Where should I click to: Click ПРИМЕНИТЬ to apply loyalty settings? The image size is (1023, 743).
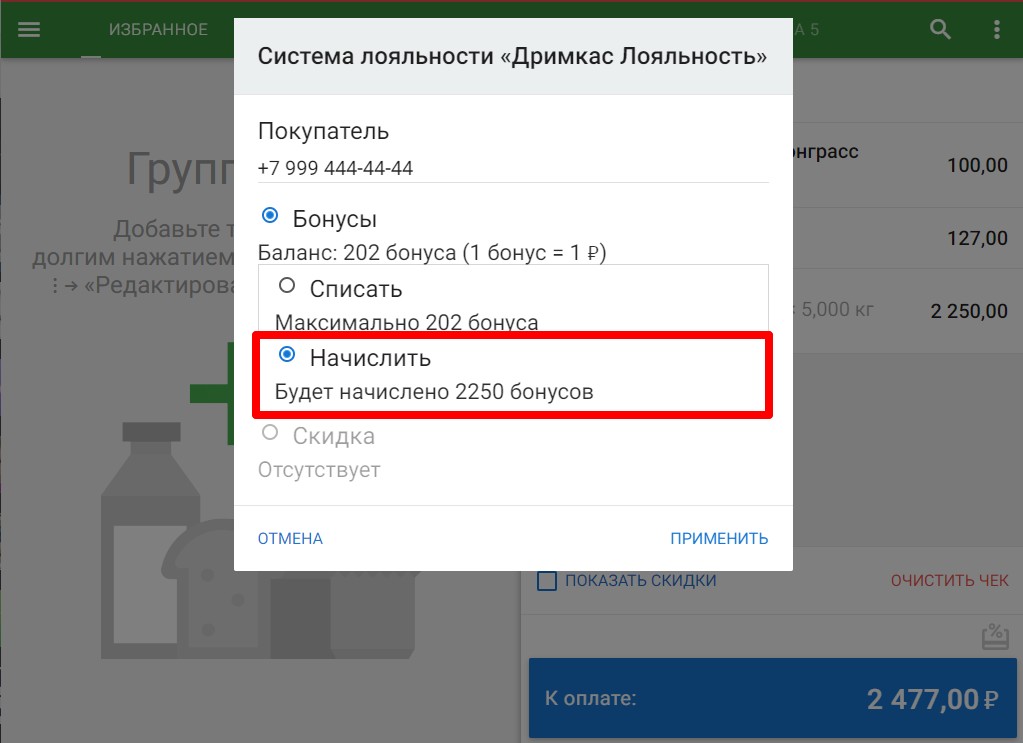click(x=719, y=539)
